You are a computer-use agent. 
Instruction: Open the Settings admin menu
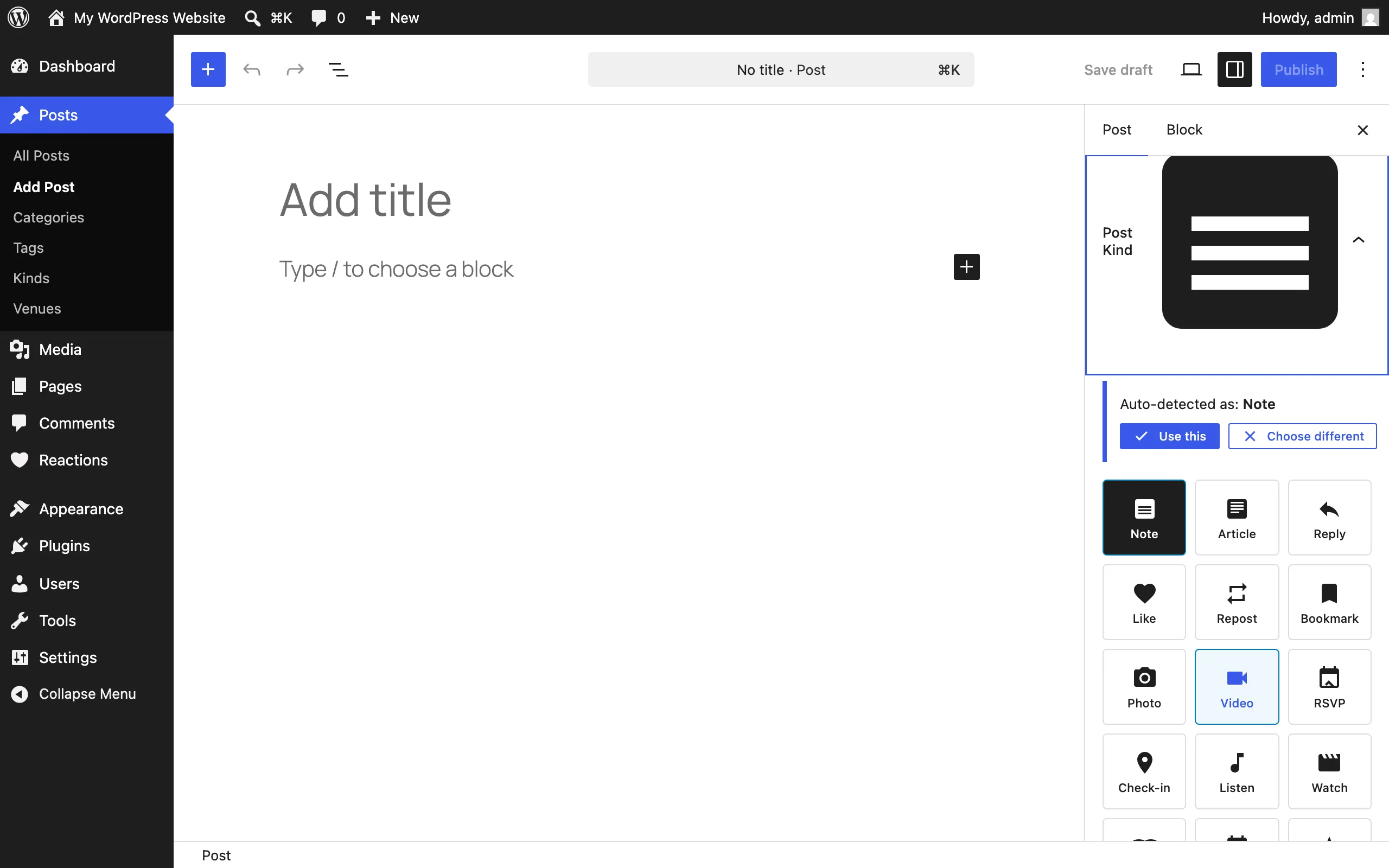[87, 657]
